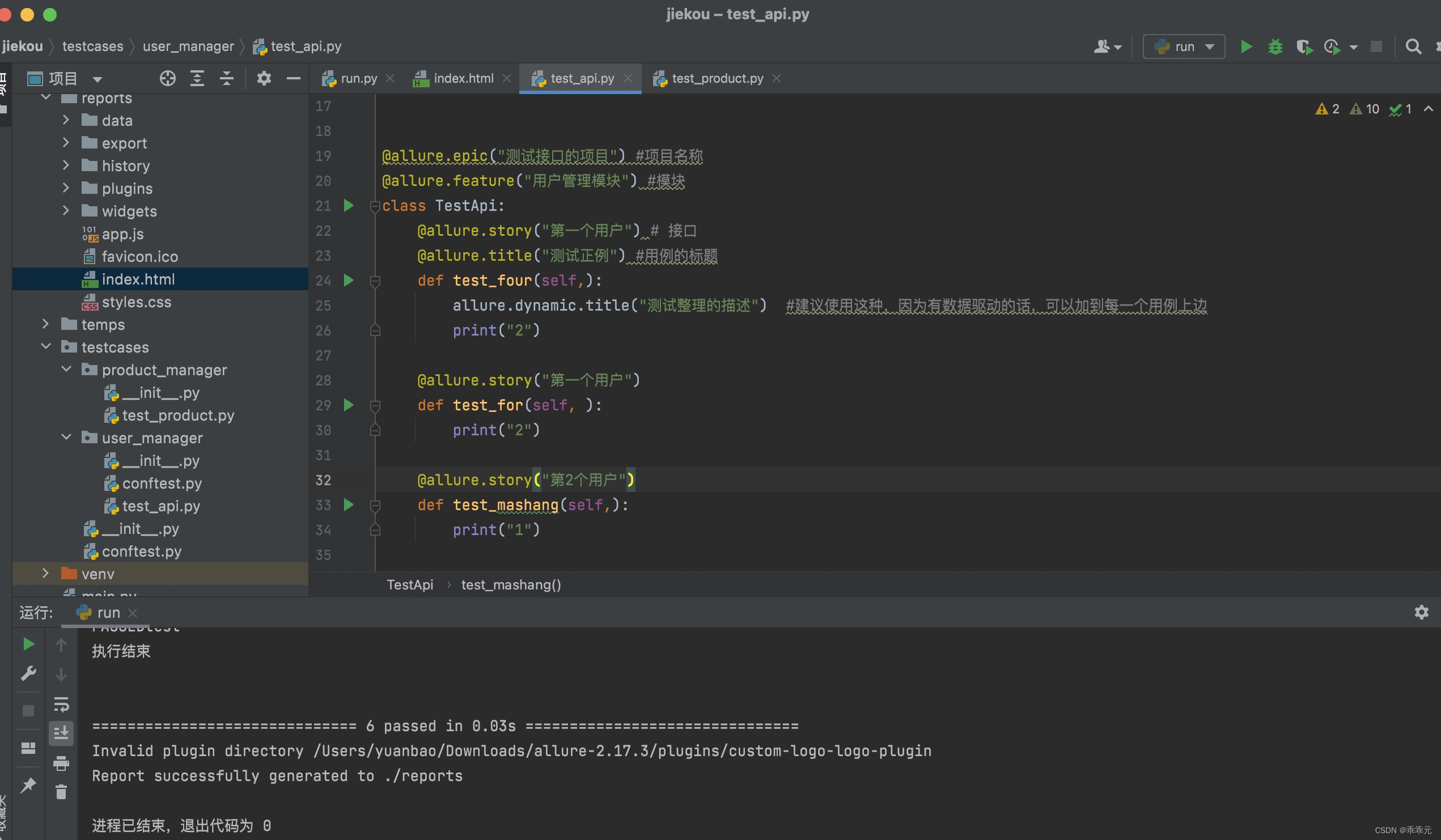Open run tool window settings gear

click(x=1422, y=612)
